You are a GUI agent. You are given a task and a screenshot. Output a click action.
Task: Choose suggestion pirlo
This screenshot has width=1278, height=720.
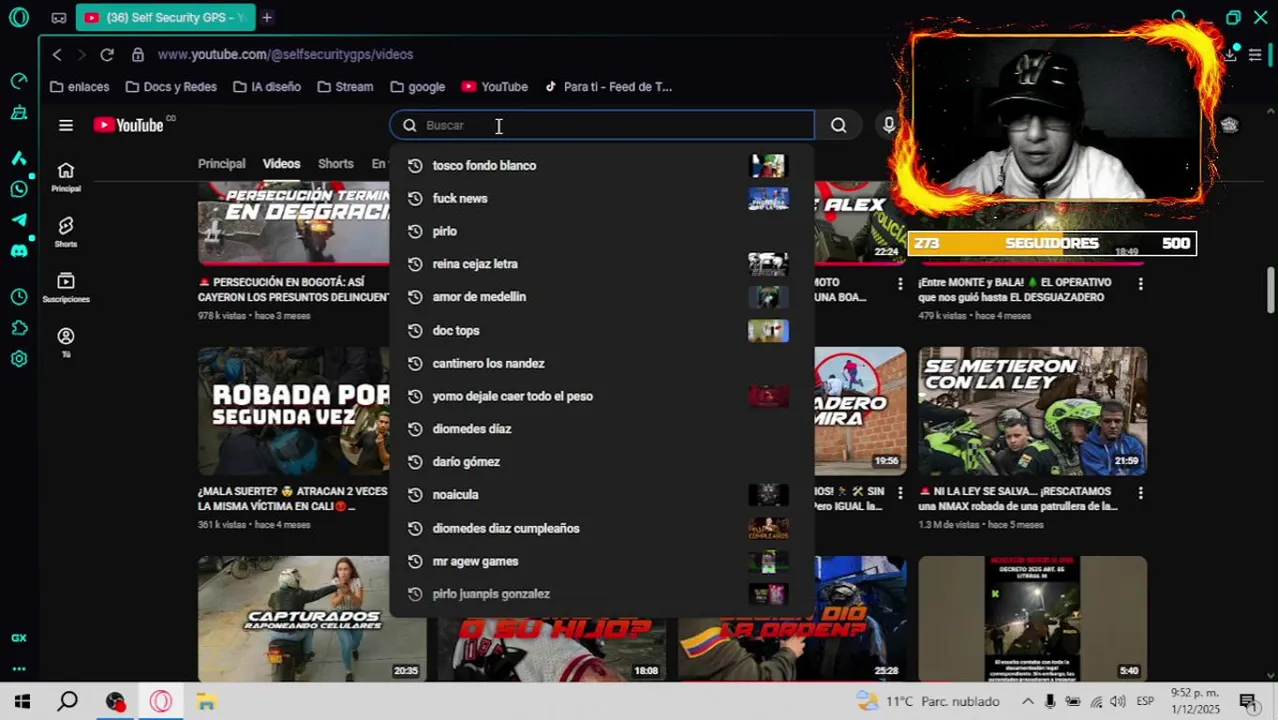(x=602, y=231)
